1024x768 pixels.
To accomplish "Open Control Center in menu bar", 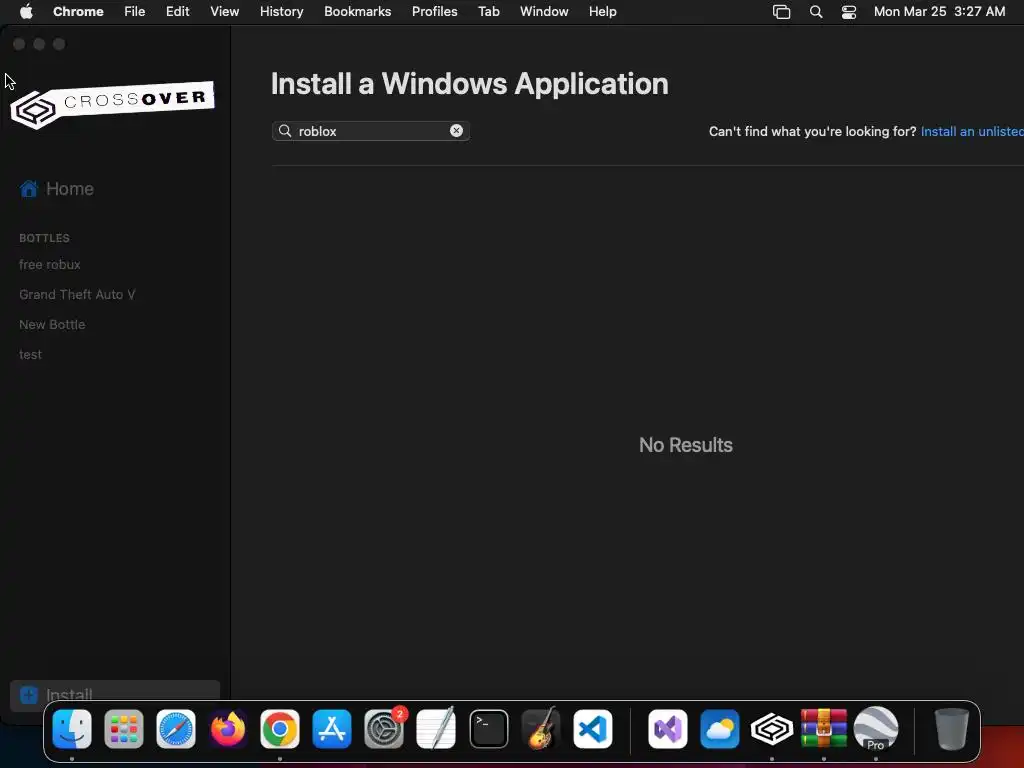I will click(849, 12).
